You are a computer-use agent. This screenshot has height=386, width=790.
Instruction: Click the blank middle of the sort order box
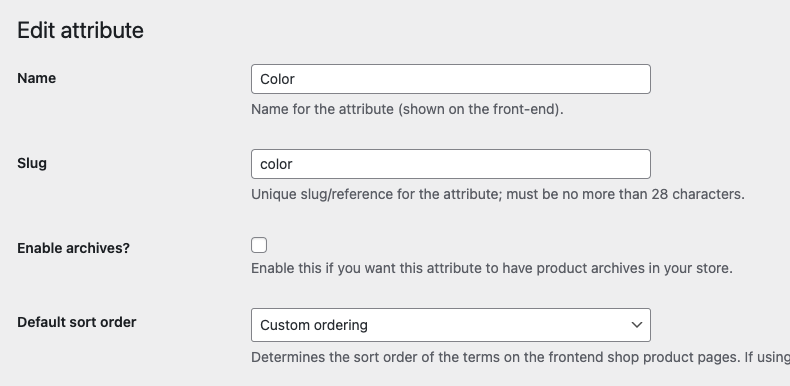pyautogui.click(x=499, y=326)
